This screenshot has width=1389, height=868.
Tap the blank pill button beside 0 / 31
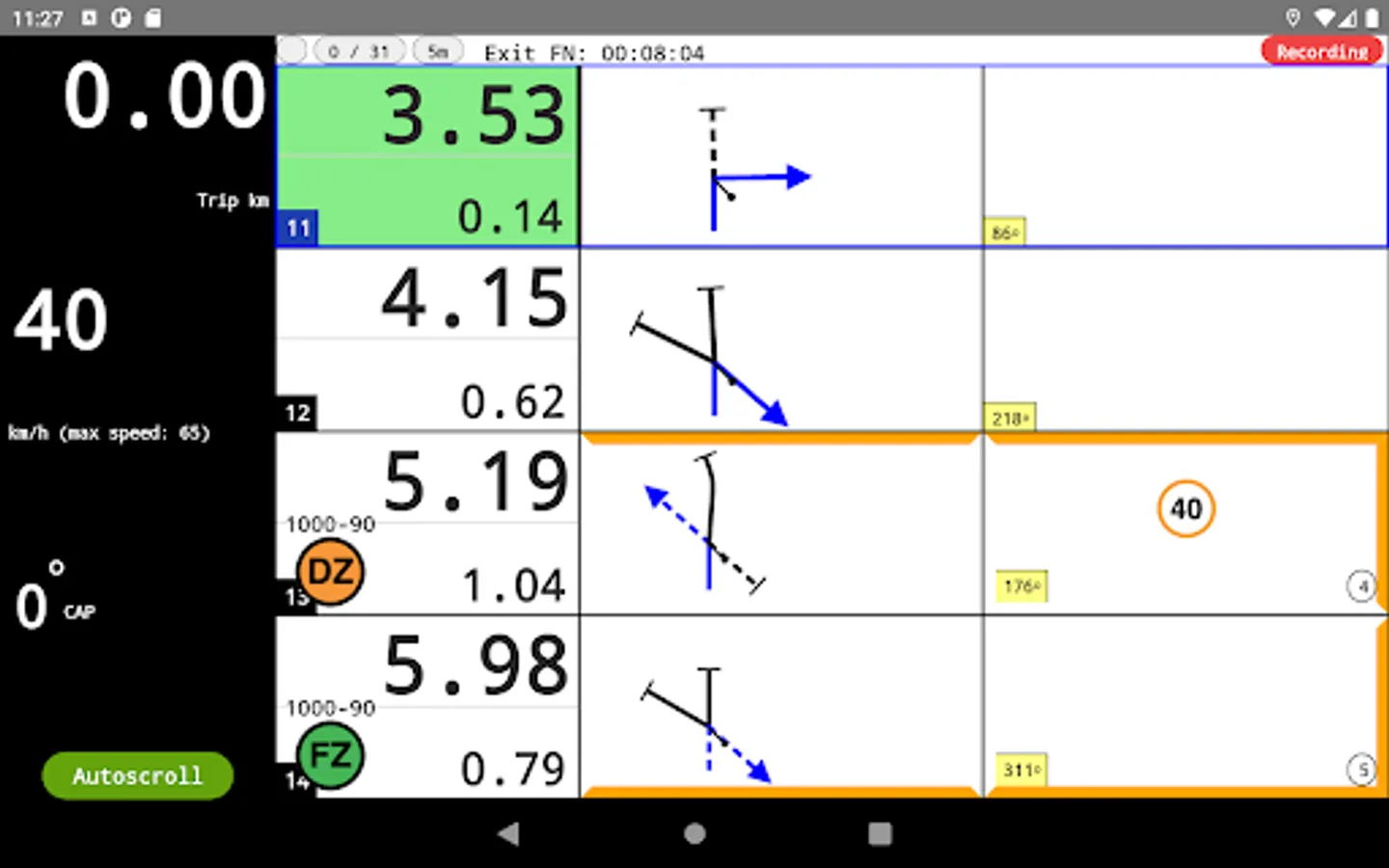[x=291, y=50]
